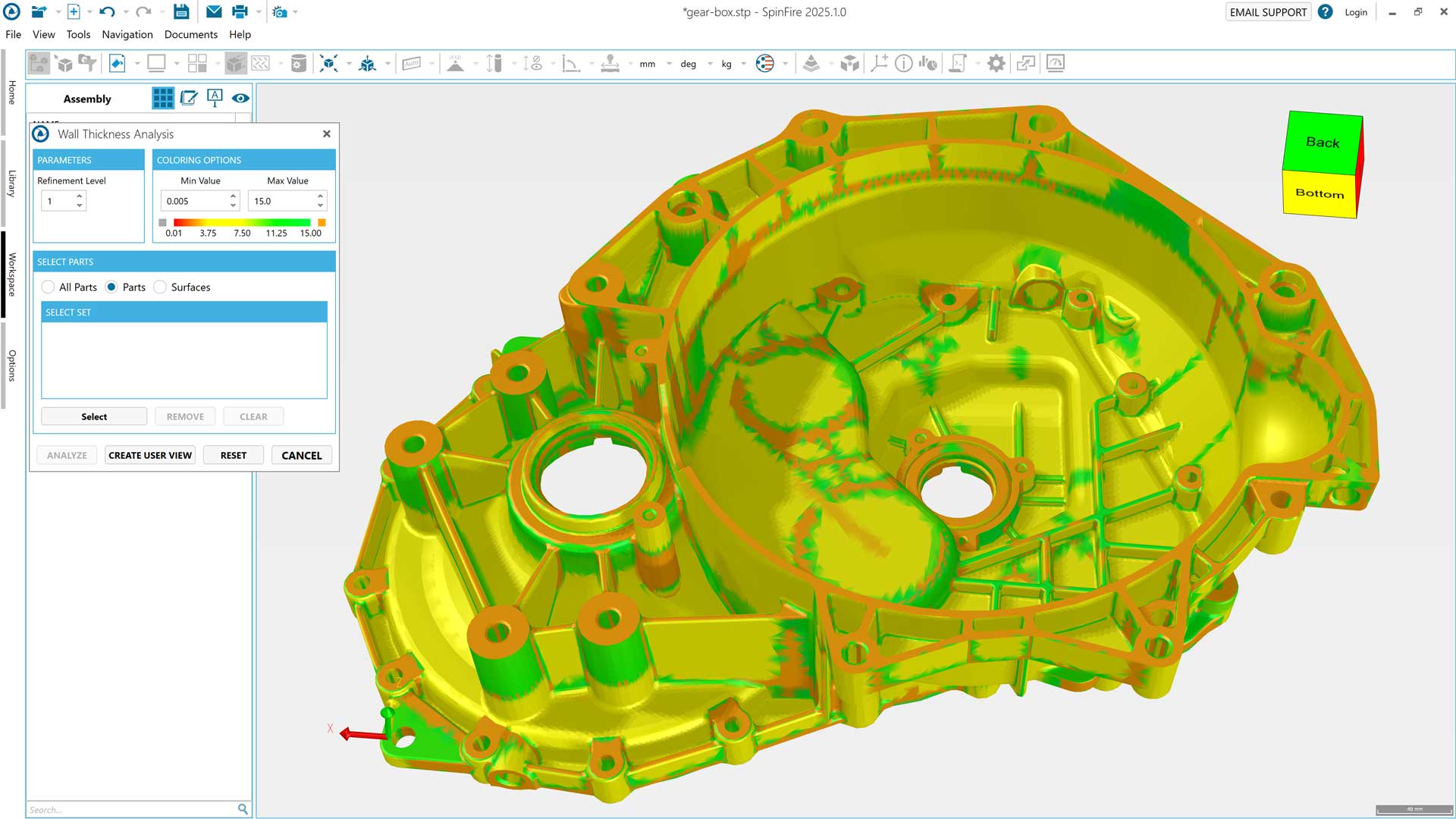The image size is (1456, 819).
Task: Select the Surfaces radio button
Action: pos(160,287)
